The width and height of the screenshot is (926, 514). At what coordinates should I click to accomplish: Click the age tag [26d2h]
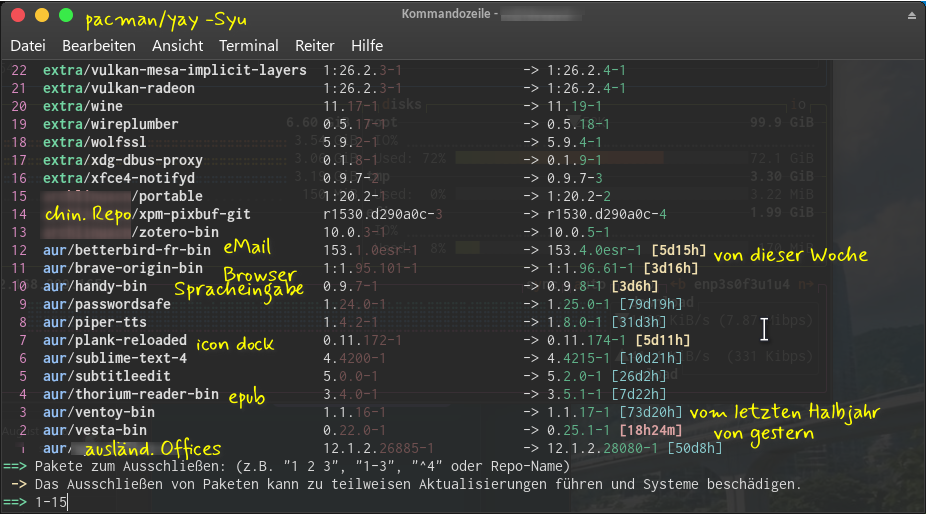(x=639, y=376)
